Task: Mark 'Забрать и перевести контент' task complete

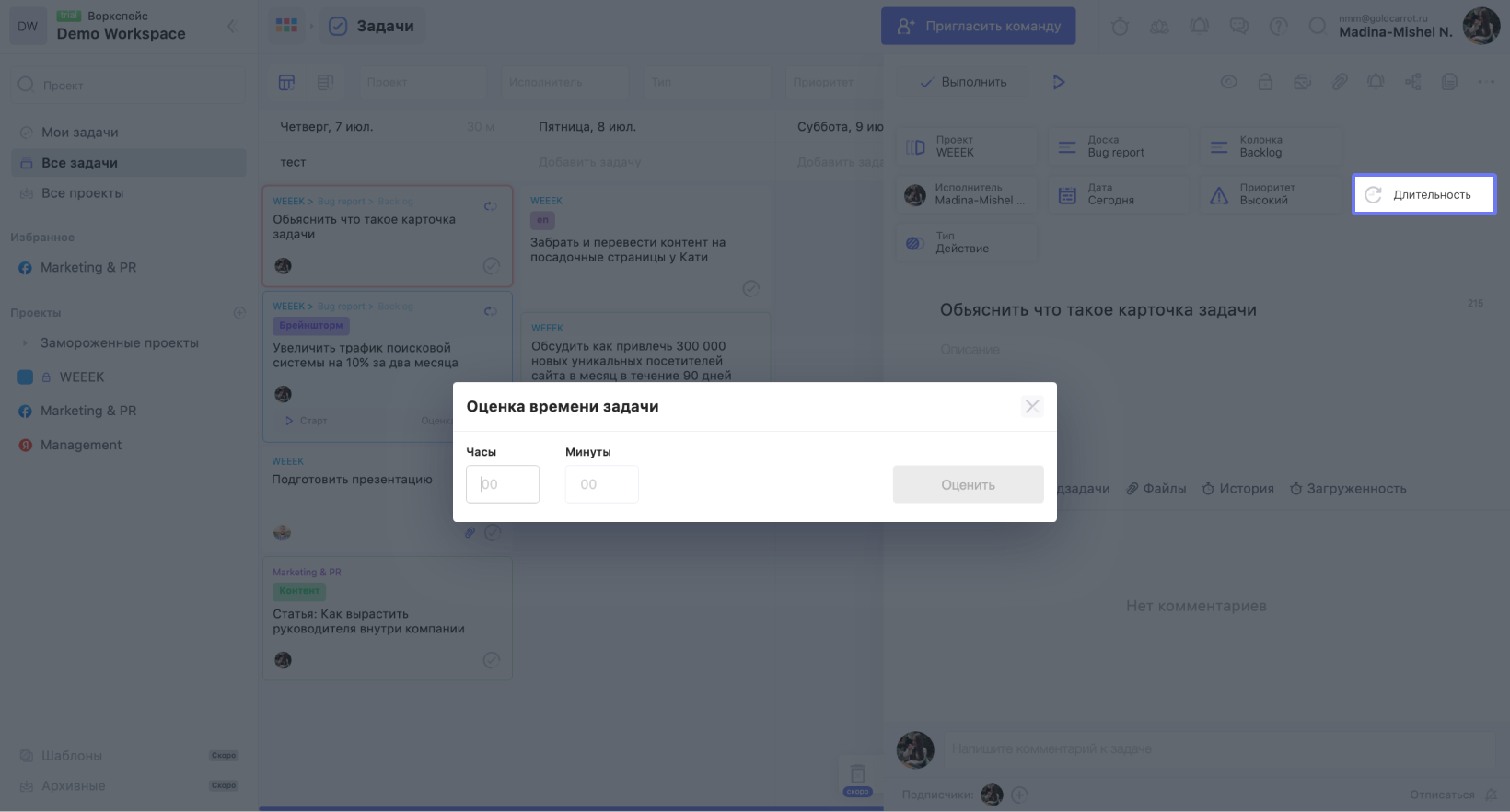Action: coord(751,289)
